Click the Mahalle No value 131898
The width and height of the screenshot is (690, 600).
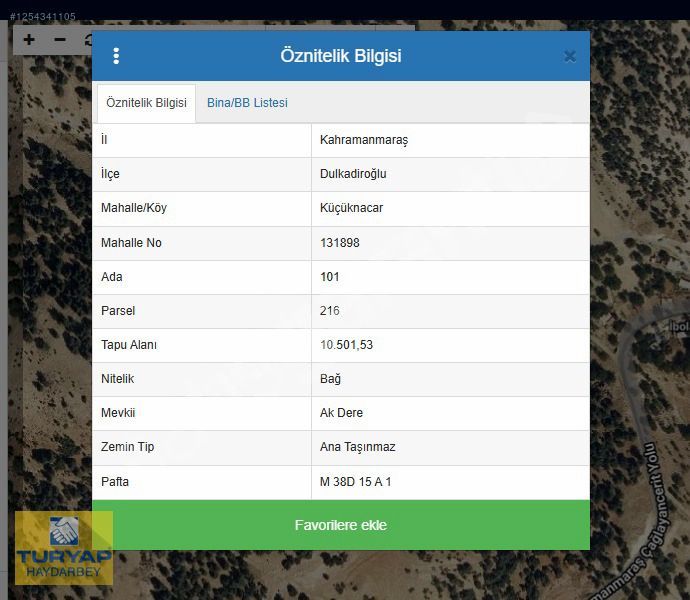[x=340, y=243]
